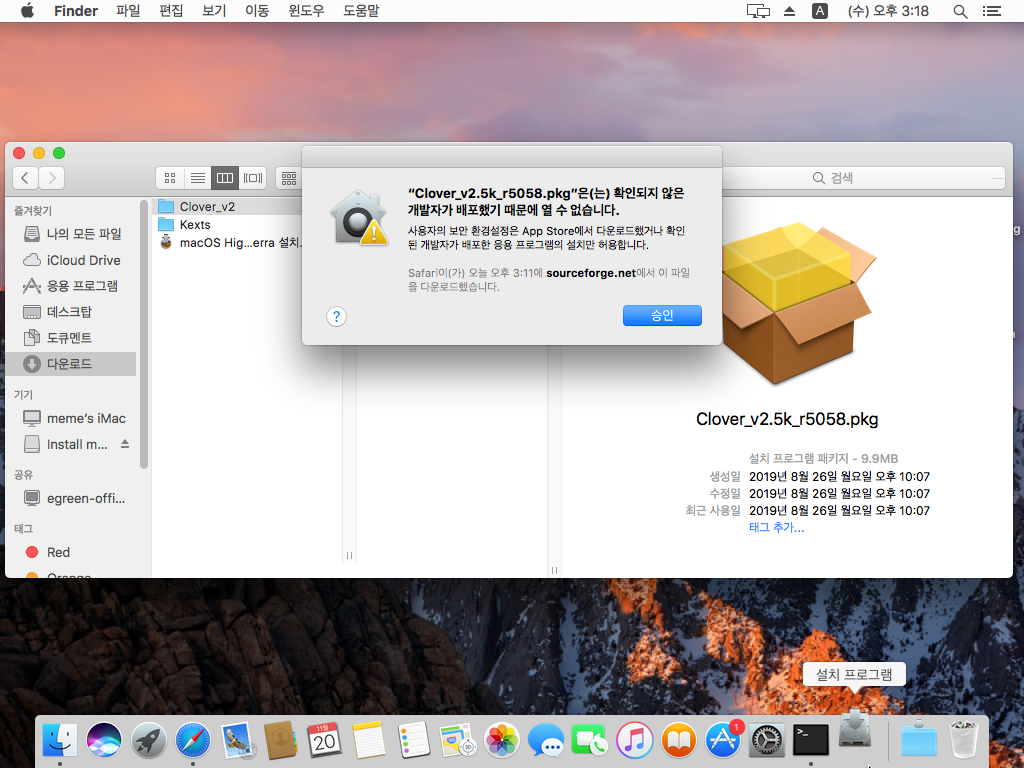Viewport: 1024px width, 768px height.
Task: Go forward with Finder's forward arrow
Action: click(52, 178)
